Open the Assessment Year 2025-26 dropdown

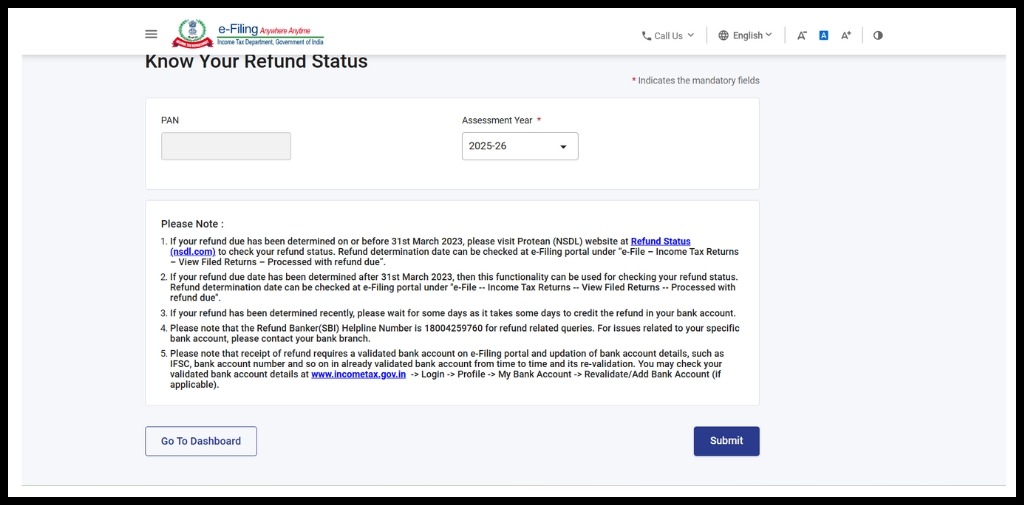point(520,146)
